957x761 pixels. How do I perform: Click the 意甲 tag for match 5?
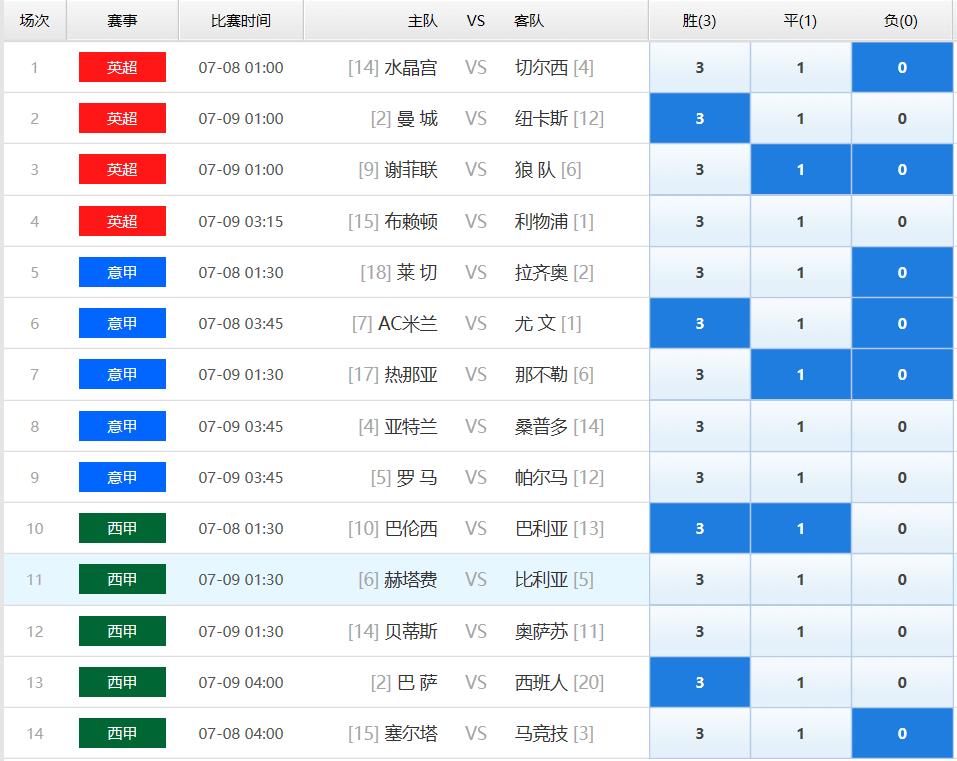point(122,272)
